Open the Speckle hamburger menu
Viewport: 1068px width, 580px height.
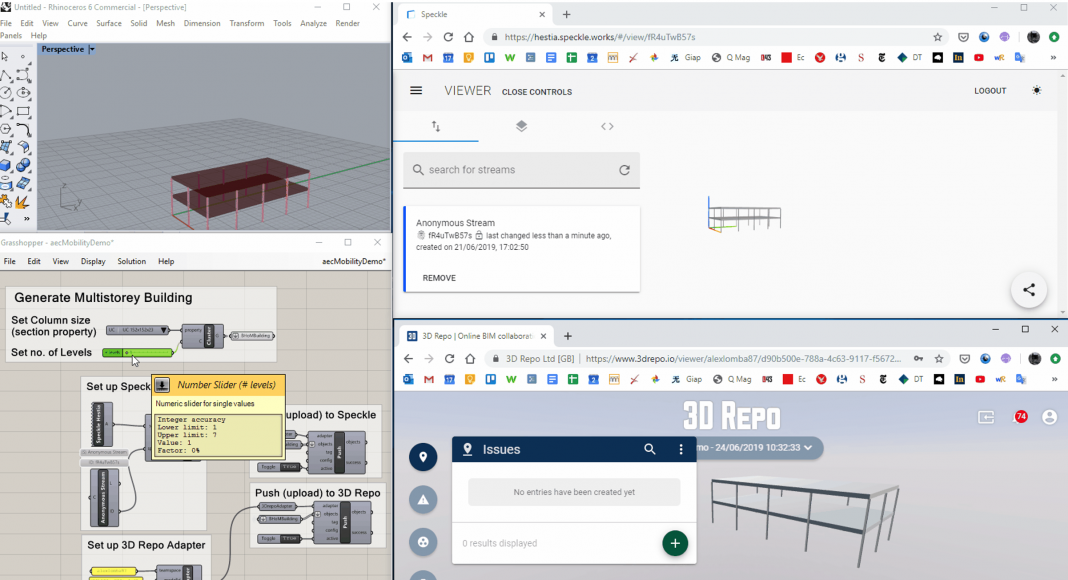pyautogui.click(x=416, y=91)
